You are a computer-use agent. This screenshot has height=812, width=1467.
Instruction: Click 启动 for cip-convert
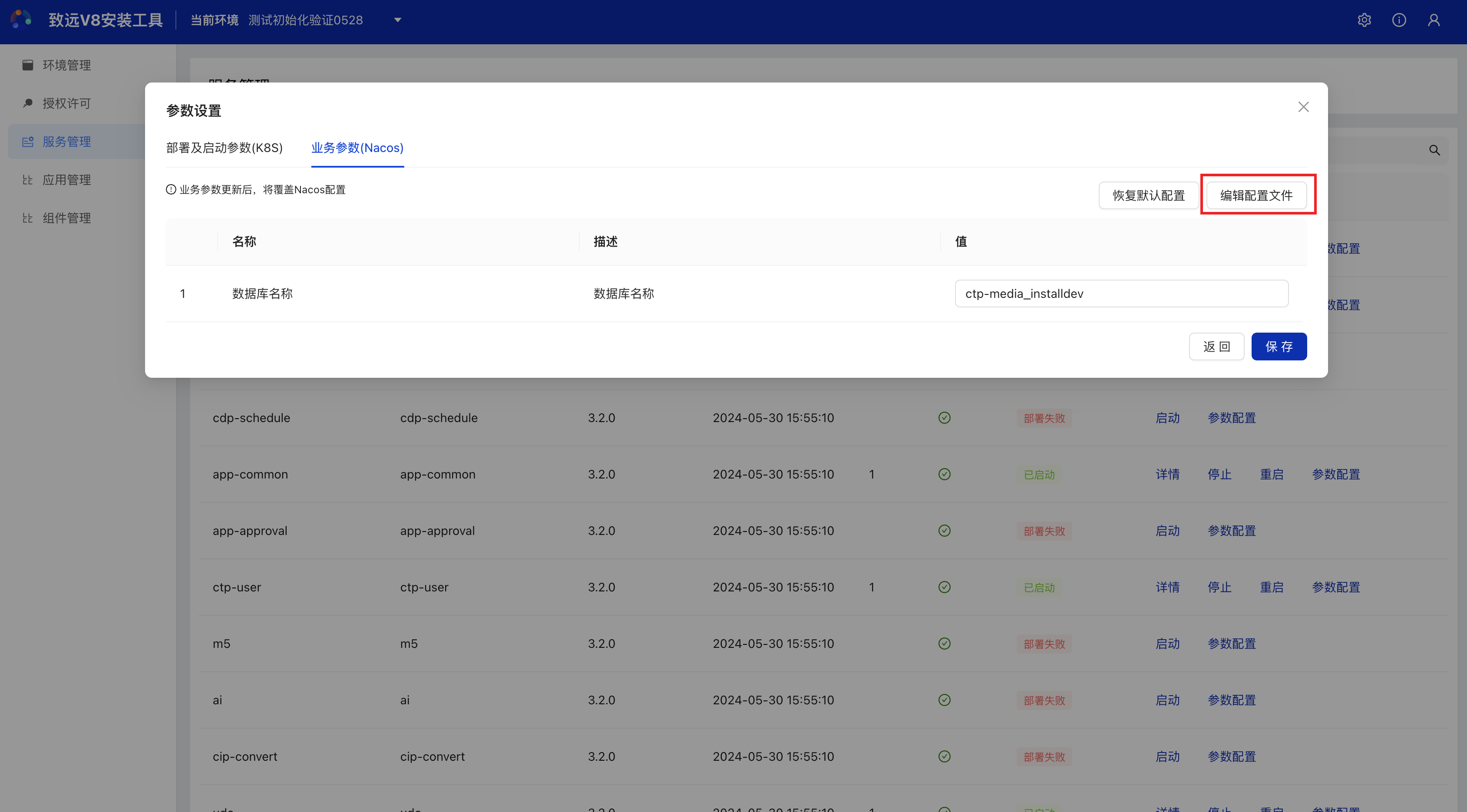[1167, 756]
